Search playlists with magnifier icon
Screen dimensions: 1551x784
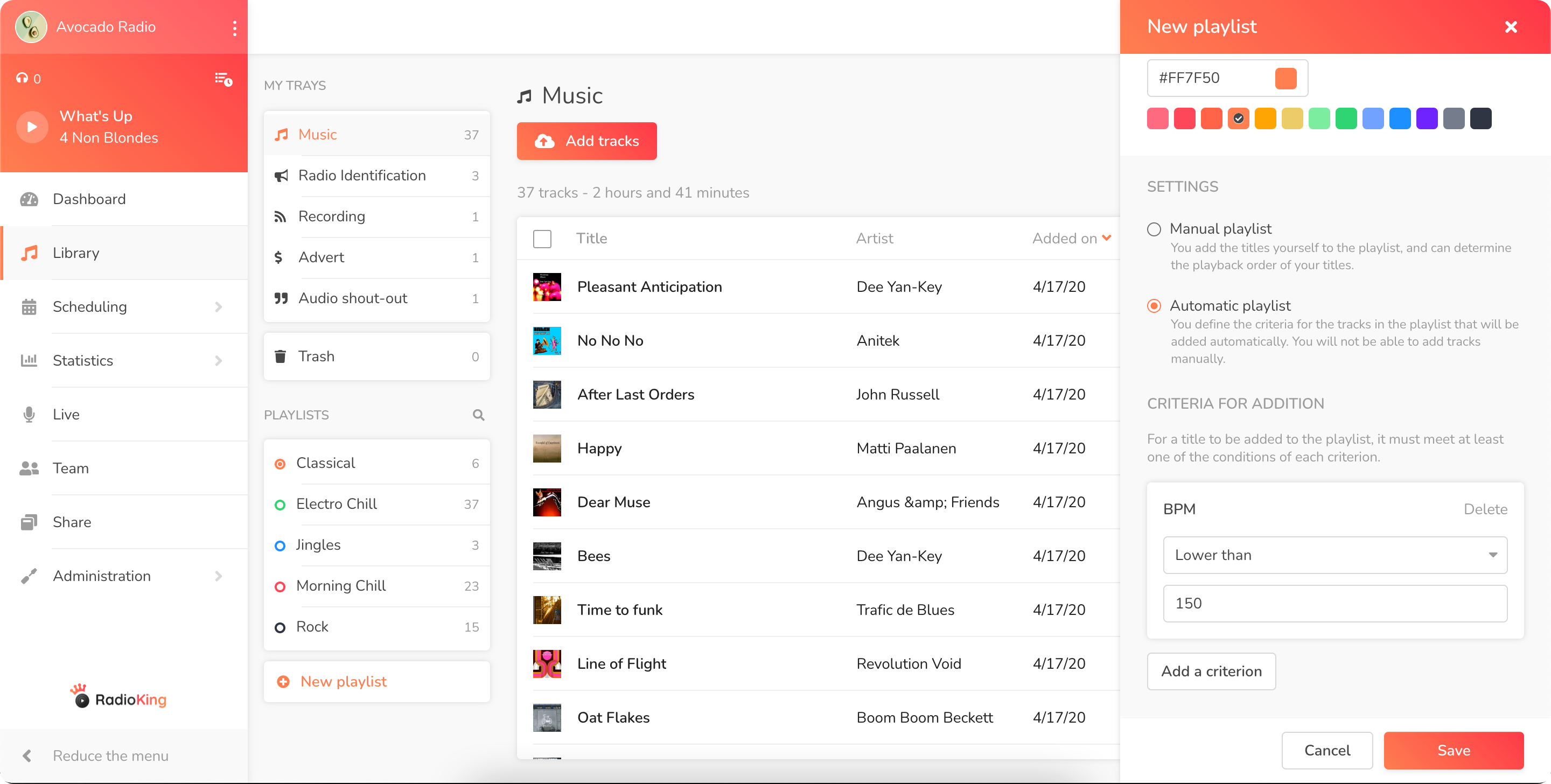coord(479,415)
